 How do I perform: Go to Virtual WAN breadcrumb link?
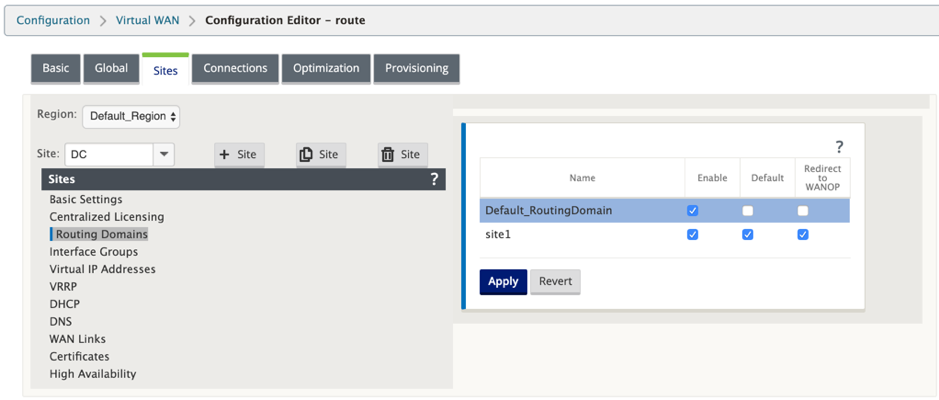(x=147, y=20)
